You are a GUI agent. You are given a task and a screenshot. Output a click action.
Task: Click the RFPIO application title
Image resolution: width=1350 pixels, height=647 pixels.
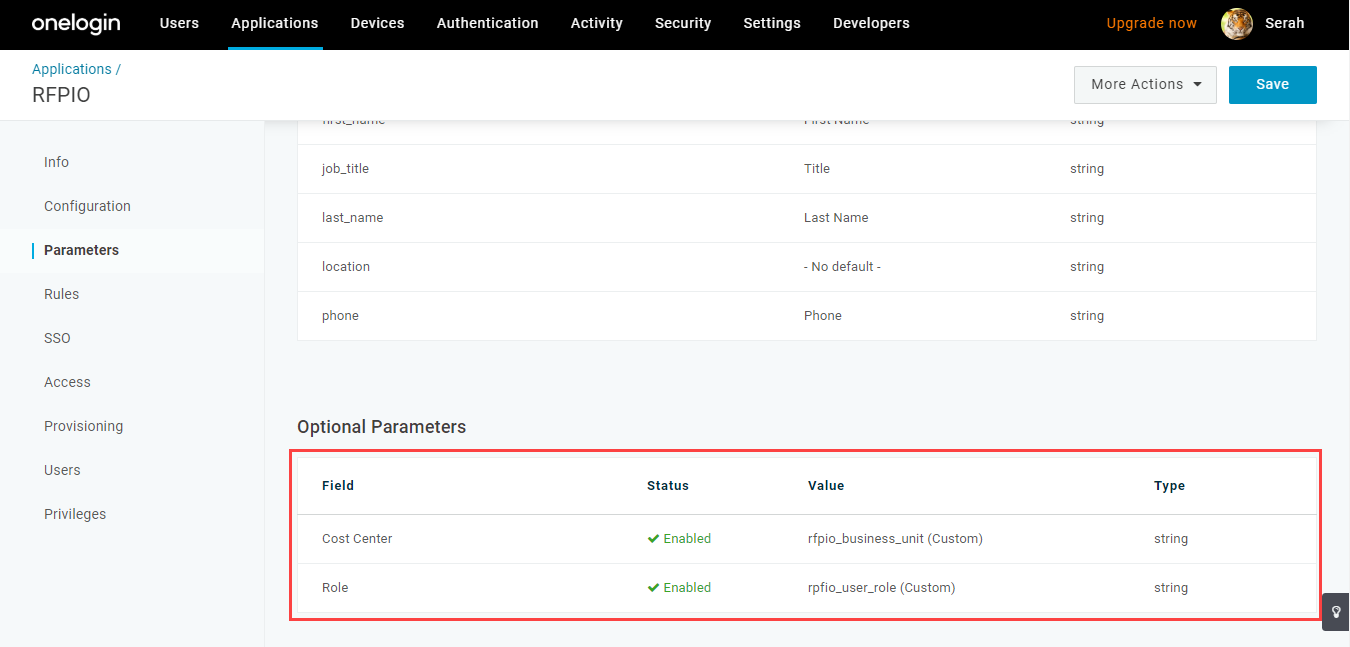61,96
